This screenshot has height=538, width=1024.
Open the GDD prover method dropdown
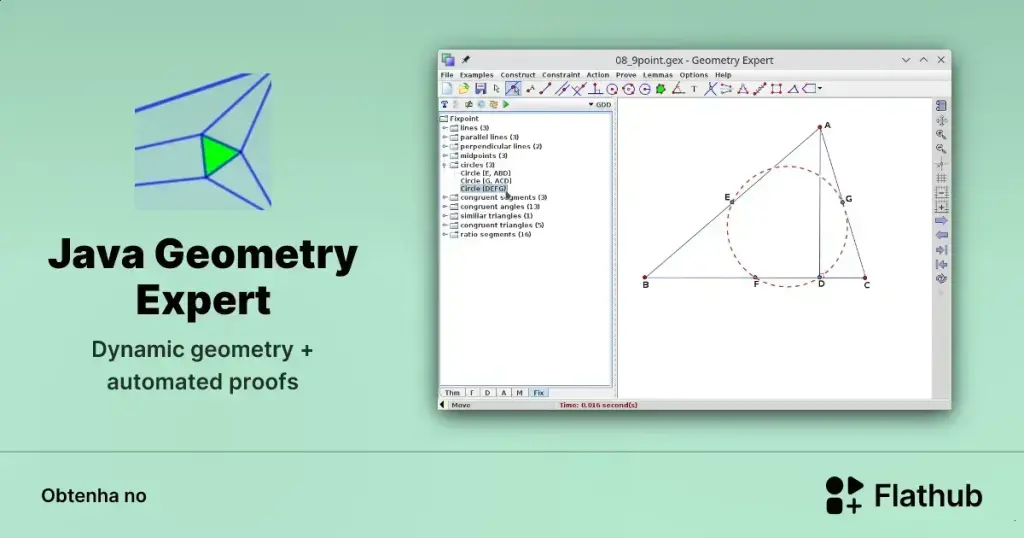600,104
